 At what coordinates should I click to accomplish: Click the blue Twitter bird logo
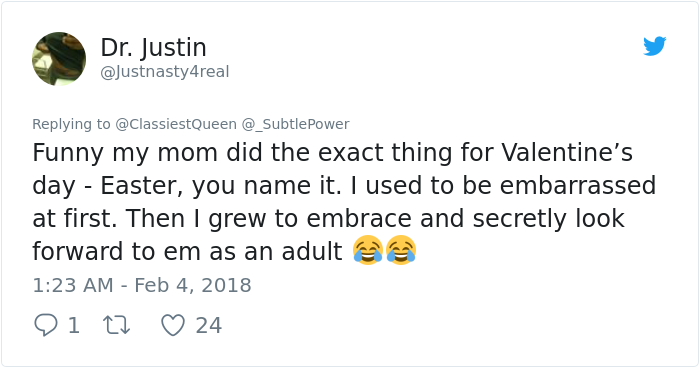click(x=654, y=46)
